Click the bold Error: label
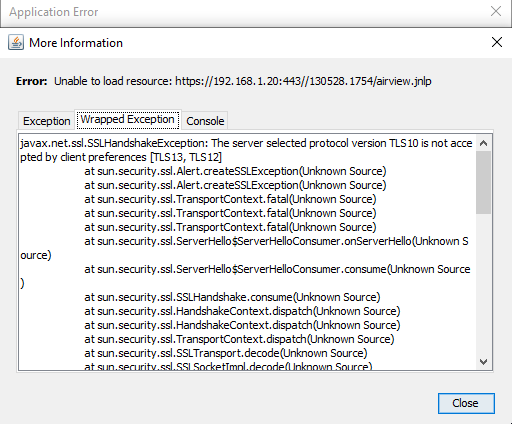 tap(32, 81)
